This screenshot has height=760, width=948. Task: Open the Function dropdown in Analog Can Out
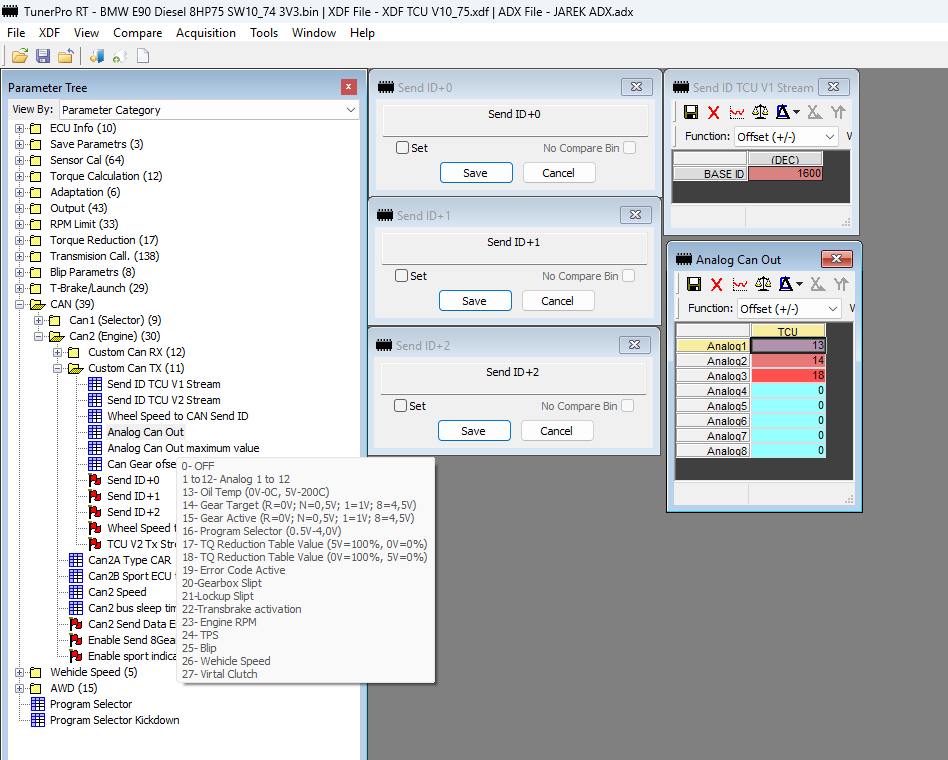(x=788, y=309)
